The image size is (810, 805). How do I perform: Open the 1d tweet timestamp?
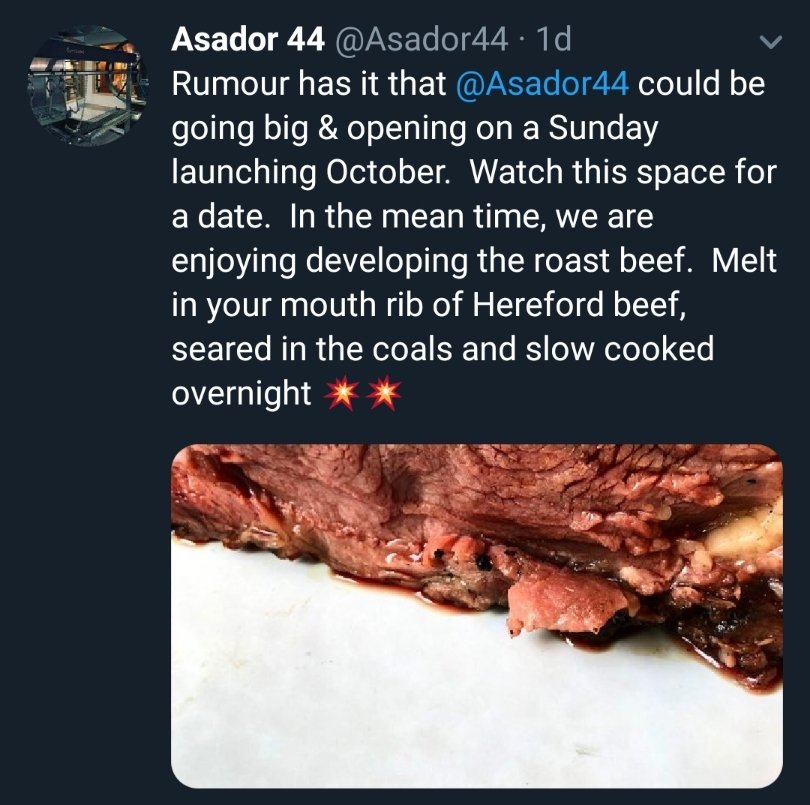(x=553, y=40)
